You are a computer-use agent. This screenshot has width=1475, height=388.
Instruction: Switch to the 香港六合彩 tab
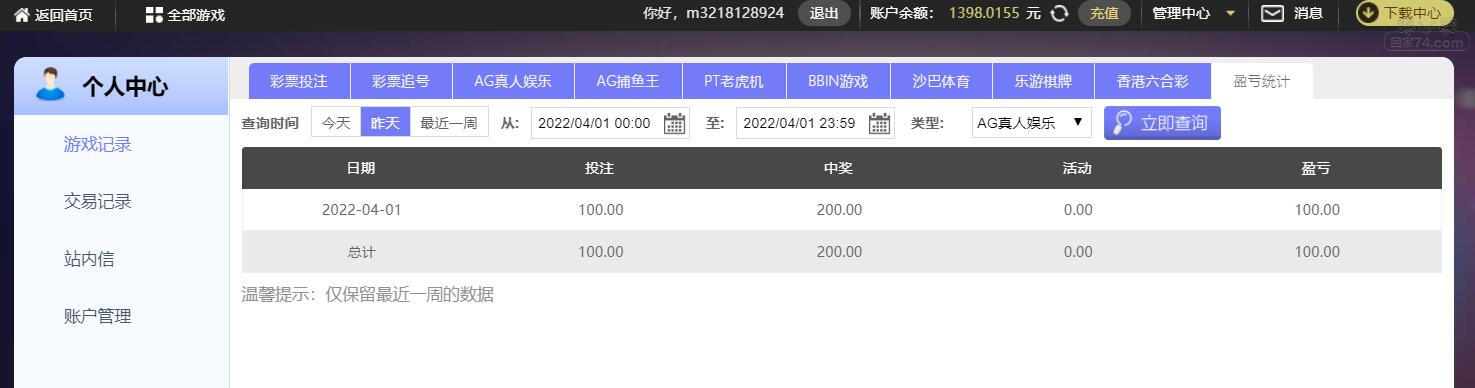1153,81
